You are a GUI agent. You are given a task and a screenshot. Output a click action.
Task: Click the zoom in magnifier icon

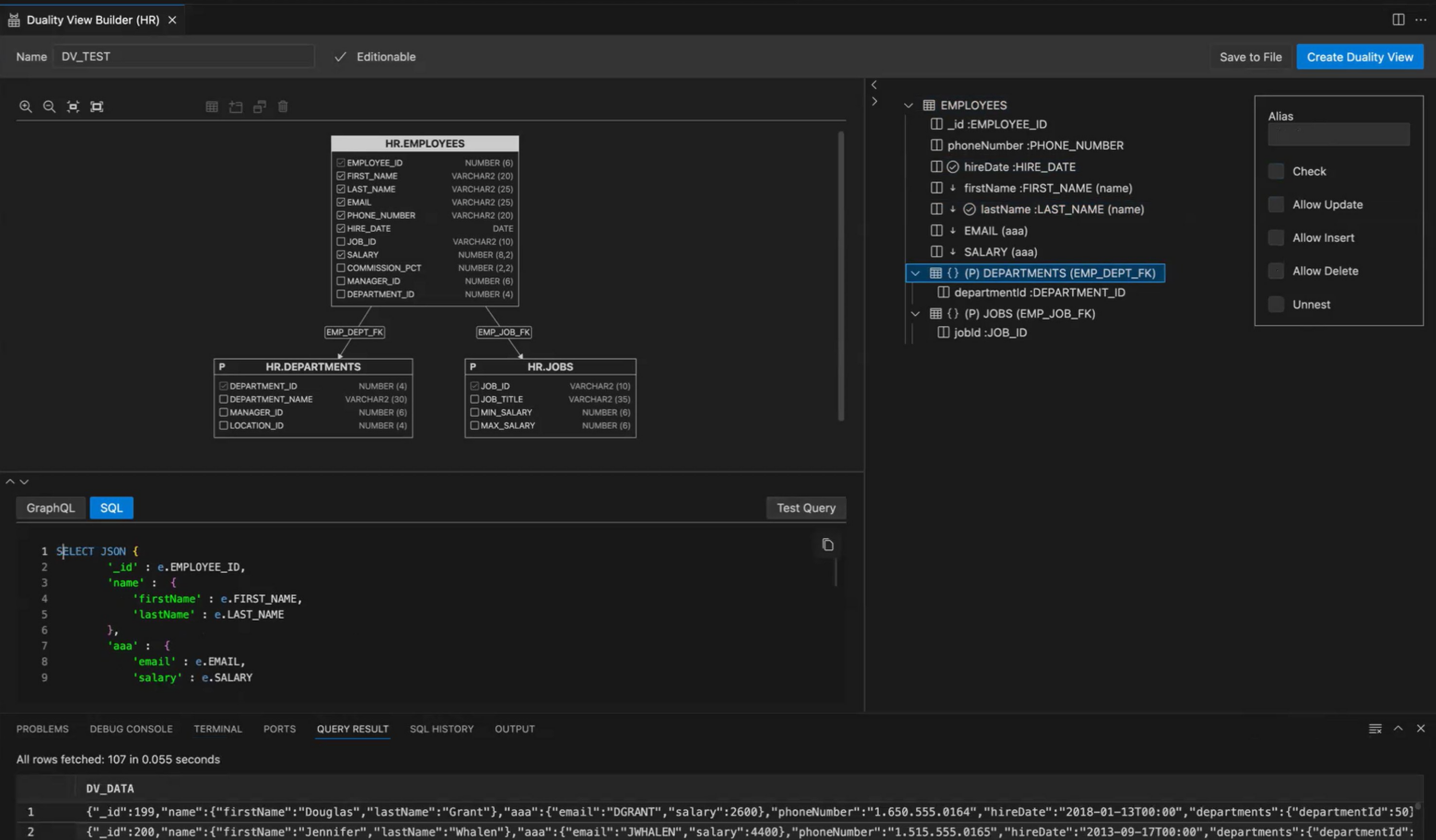point(25,107)
